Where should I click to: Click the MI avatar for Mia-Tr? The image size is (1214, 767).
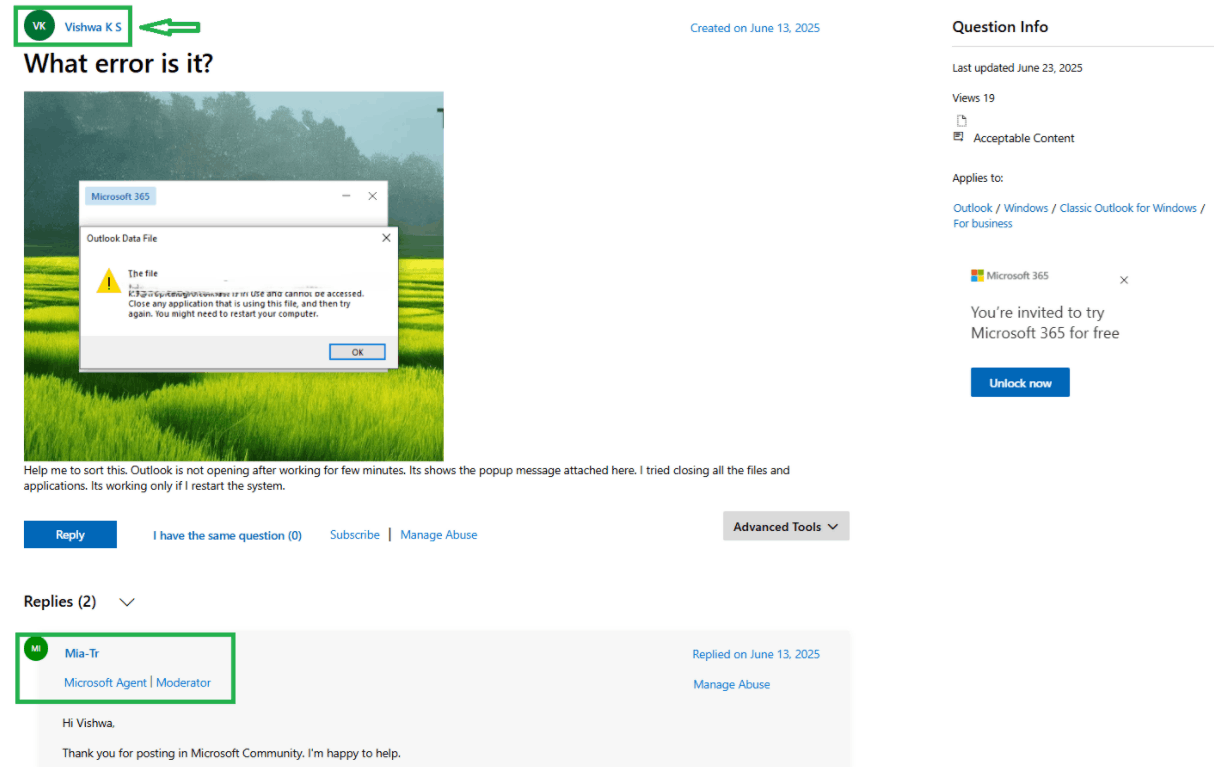coord(36,649)
